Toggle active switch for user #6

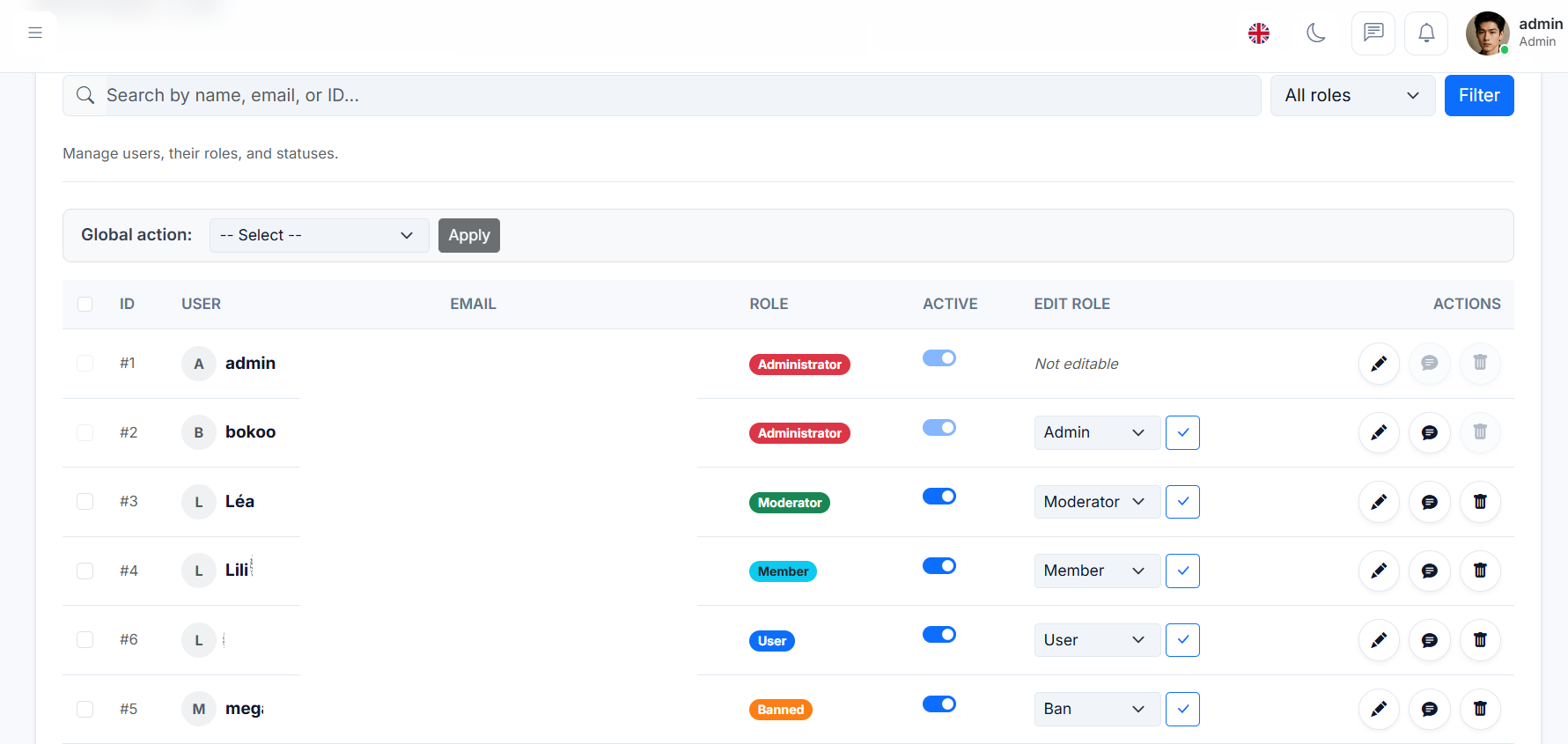coord(939,634)
